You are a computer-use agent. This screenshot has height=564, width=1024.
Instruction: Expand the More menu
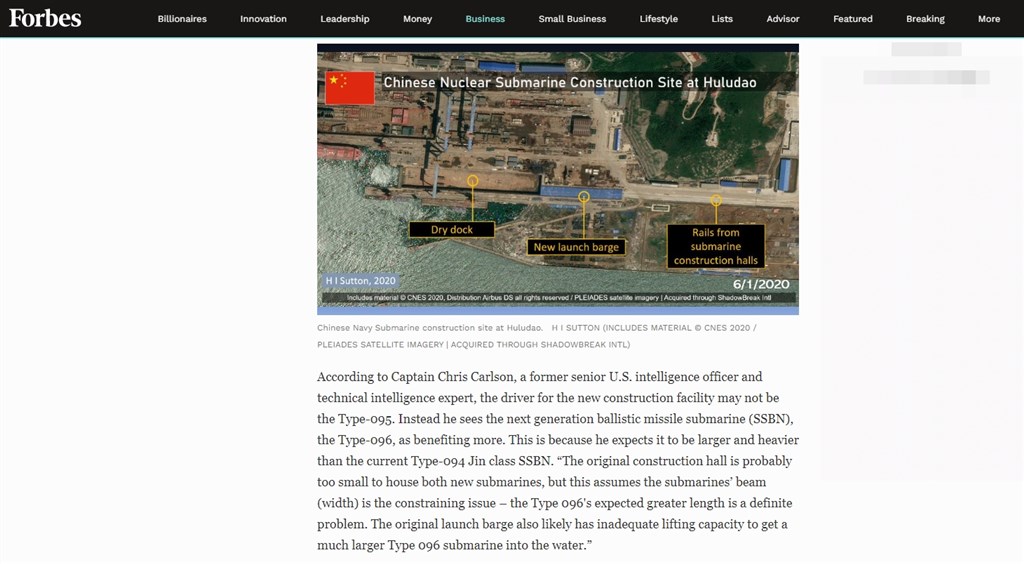coord(989,19)
